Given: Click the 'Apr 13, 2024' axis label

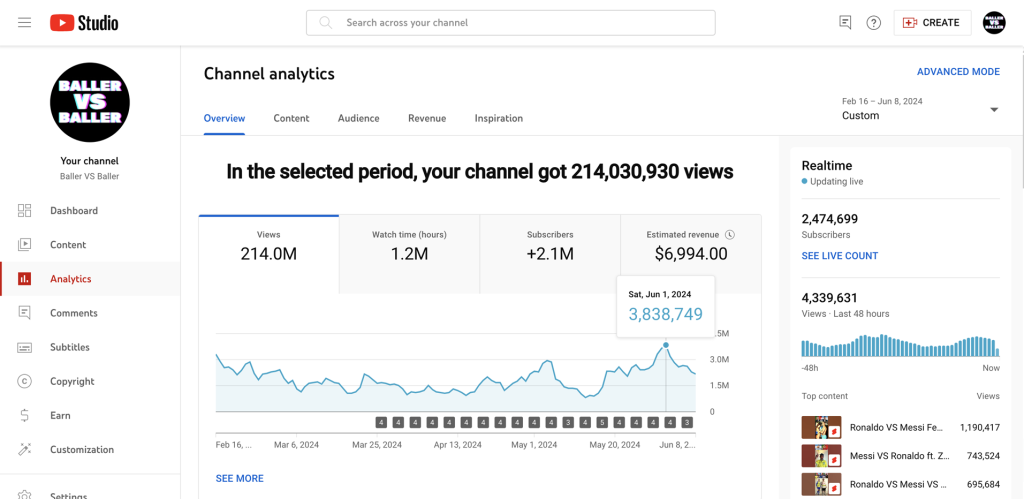Looking at the screenshot, I should click(458, 445).
